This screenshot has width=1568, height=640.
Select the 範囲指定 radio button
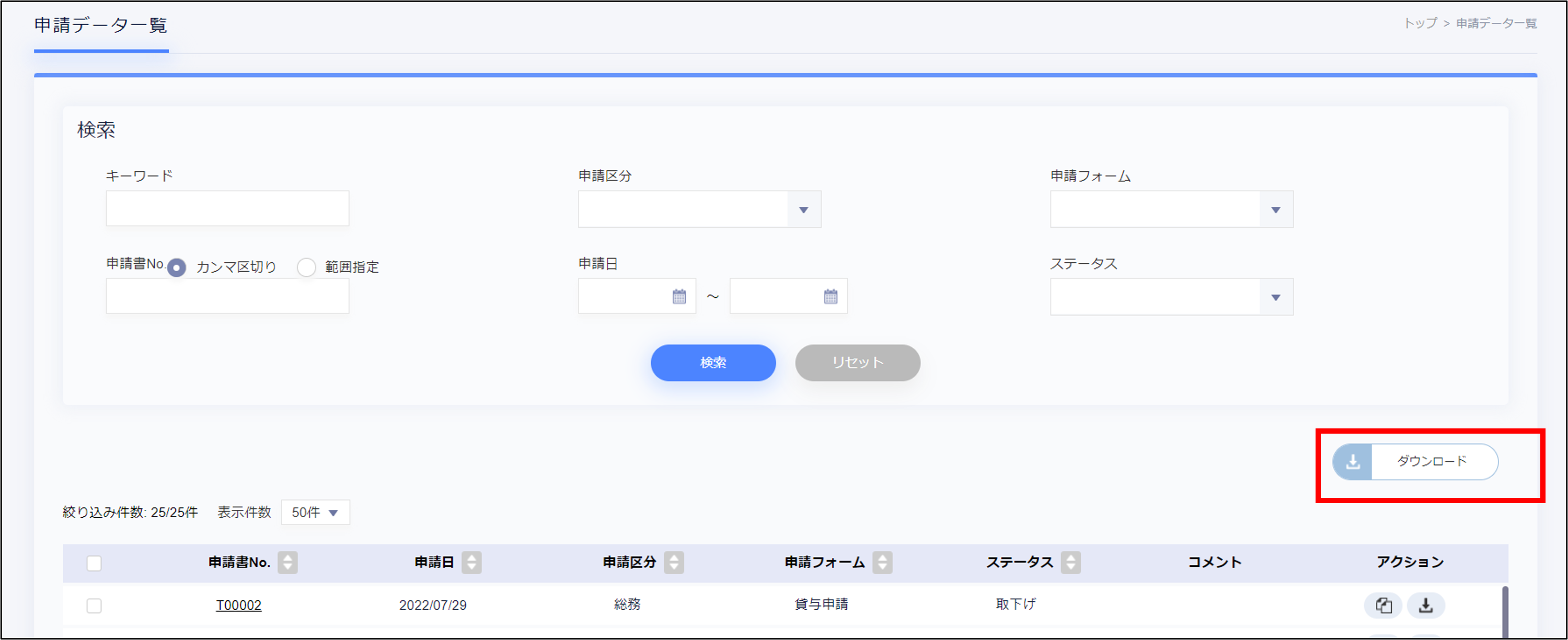[x=306, y=267]
